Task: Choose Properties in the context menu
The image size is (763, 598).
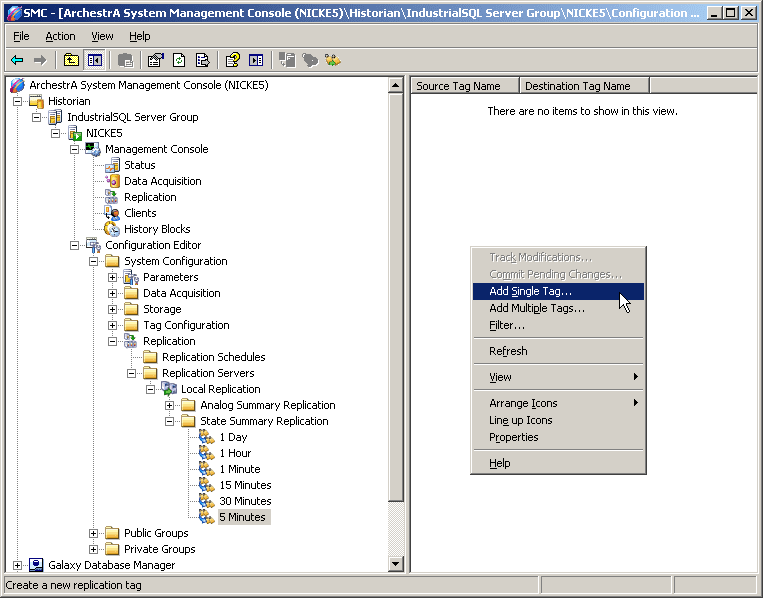Action: 558,437
